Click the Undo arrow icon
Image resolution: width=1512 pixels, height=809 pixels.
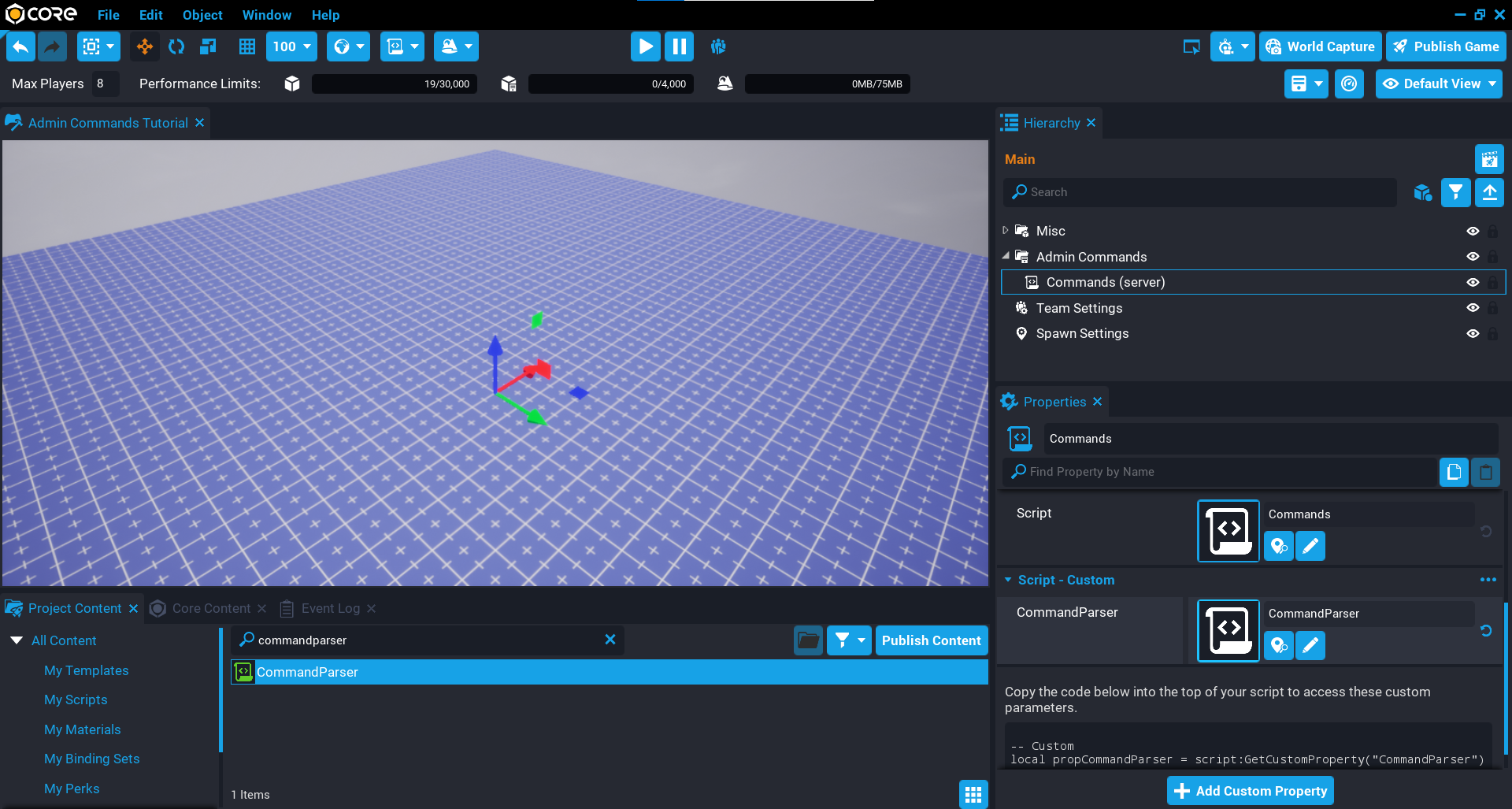coord(20,46)
